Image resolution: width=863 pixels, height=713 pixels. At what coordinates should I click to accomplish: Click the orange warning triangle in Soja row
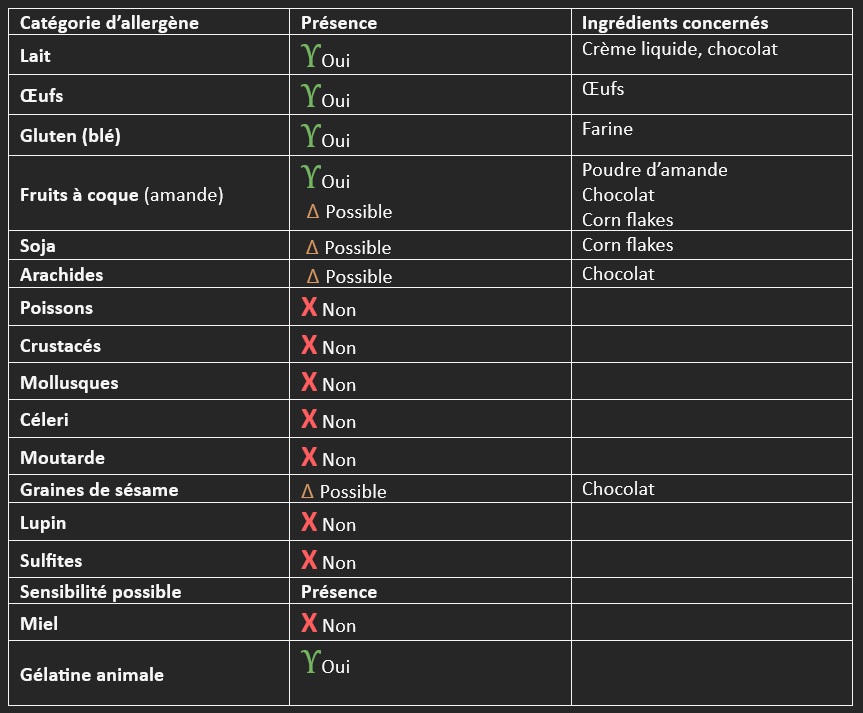coord(312,247)
